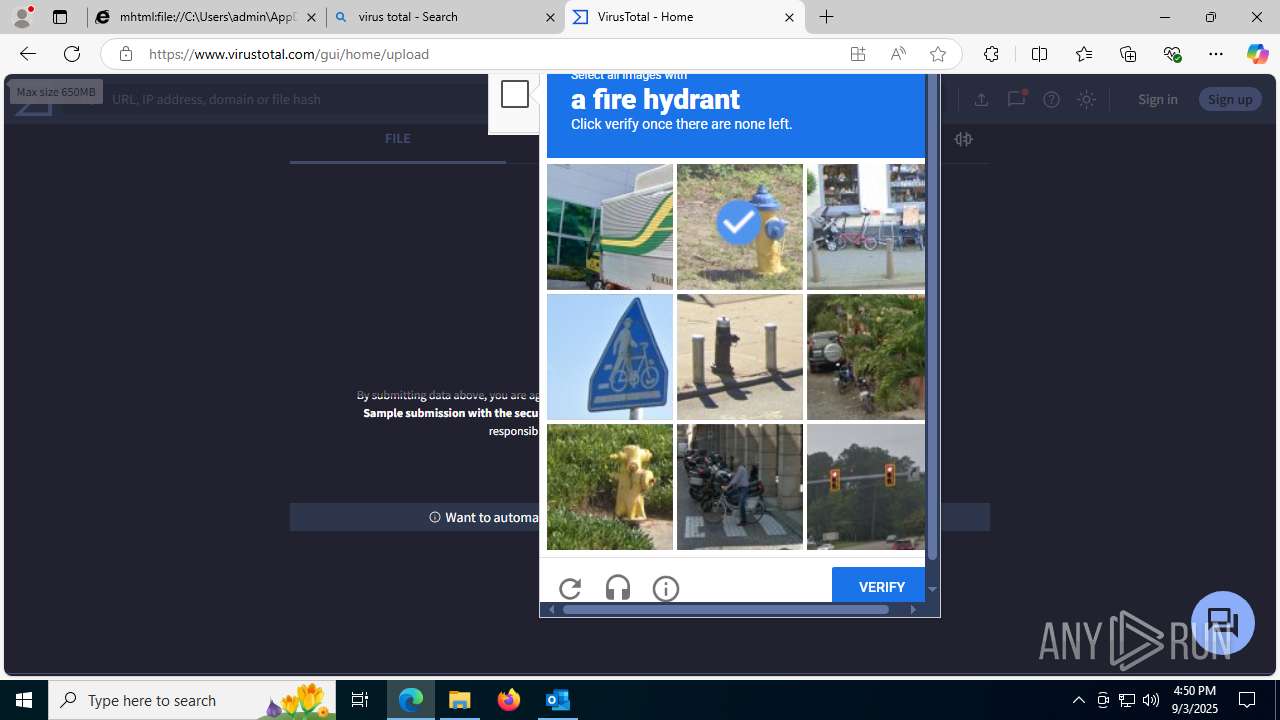Open VirusTotal notifications icon
The height and width of the screenshot is (720, 1280).
click(1016, 99)
